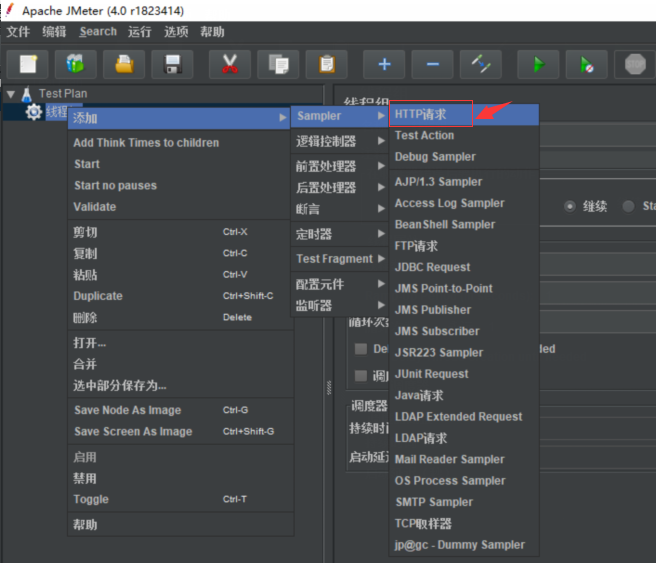The width and height of the screenshot is (656, 563).
Task: Open Templates toolbar icon
Action: (76, 64)
